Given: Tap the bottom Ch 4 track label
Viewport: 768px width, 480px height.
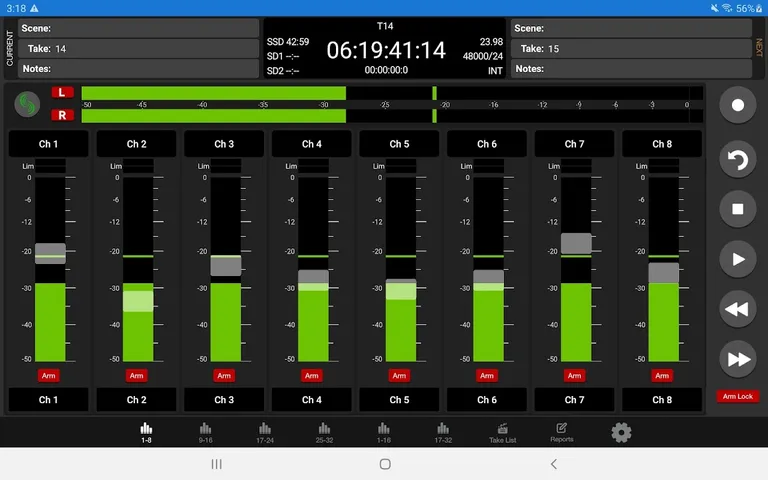Looking at the screenshot, I should (x=312, y=400).
